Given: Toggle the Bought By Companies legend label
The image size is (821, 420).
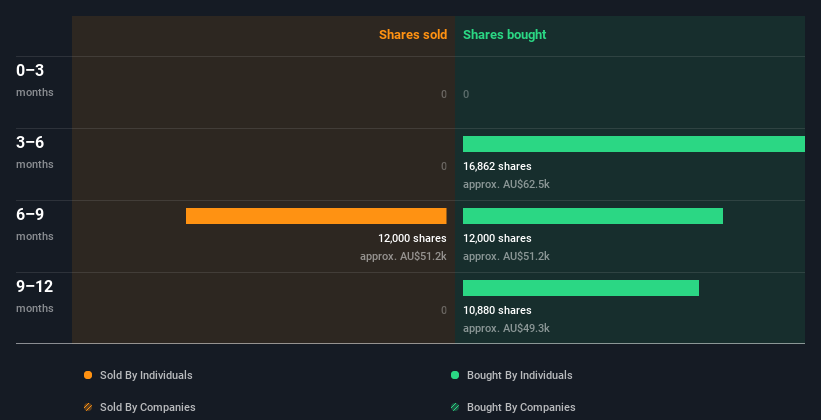Looking at the screenshot, I should (x=521, y=407).
